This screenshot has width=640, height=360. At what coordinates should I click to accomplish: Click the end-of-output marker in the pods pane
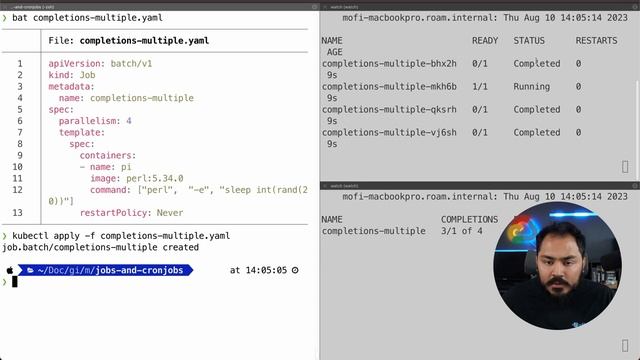(625, 167)
